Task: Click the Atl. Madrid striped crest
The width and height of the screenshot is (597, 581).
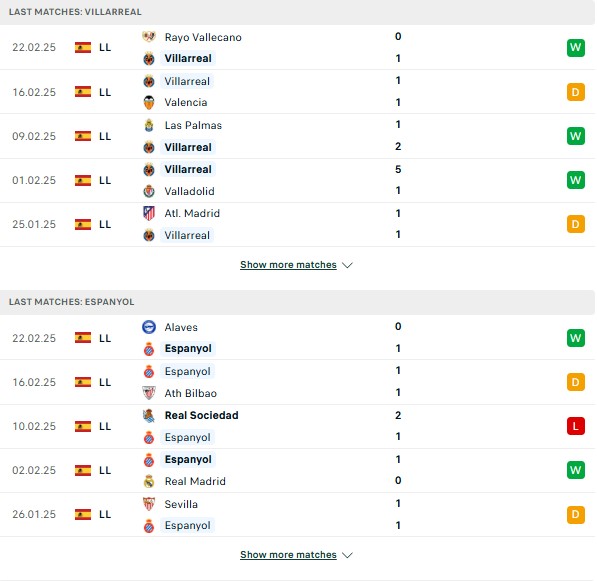Action: pos(149,213)
